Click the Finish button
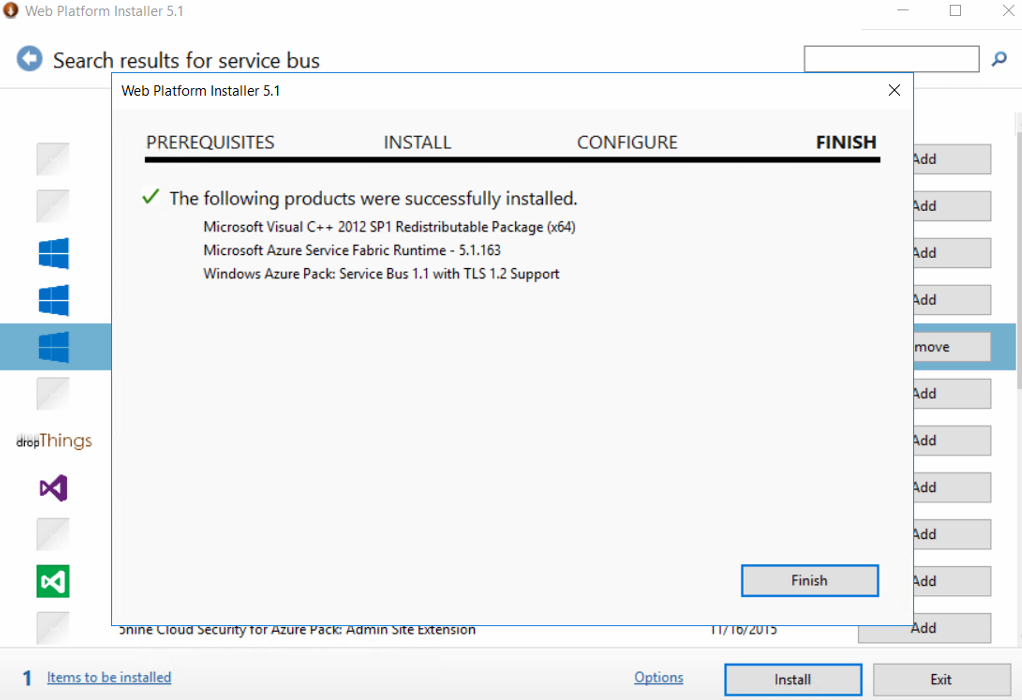Viewport: 1022px width, 700px height. [809, 580]
